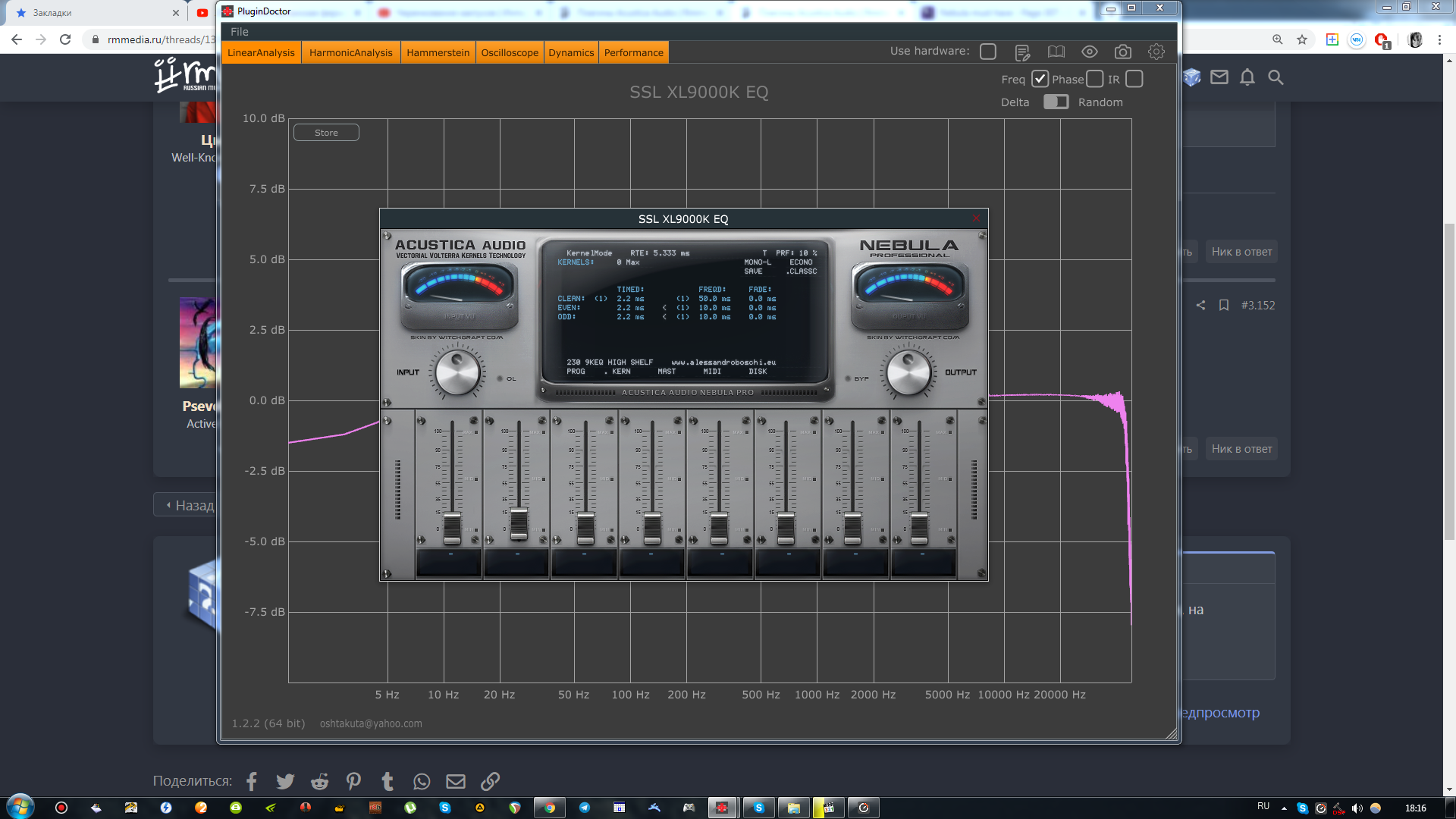Share the thread via the email envelope icon
Viewport: 1456px width, 819px height.
click(x=456, y=781)
